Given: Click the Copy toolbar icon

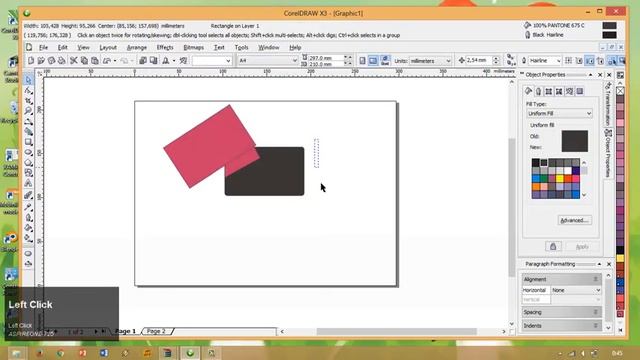Looking at the screenshot, I should pyautogui.click(x=84, y=61).
